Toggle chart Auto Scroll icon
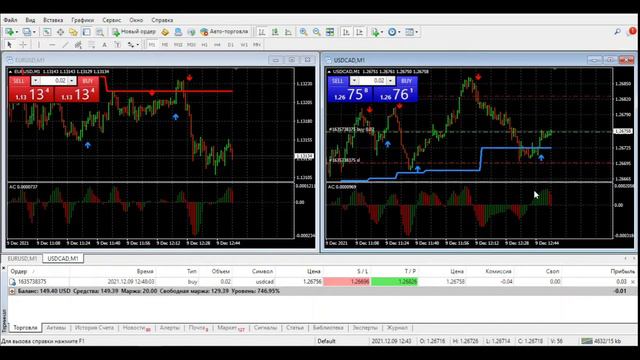 [346, 32]
